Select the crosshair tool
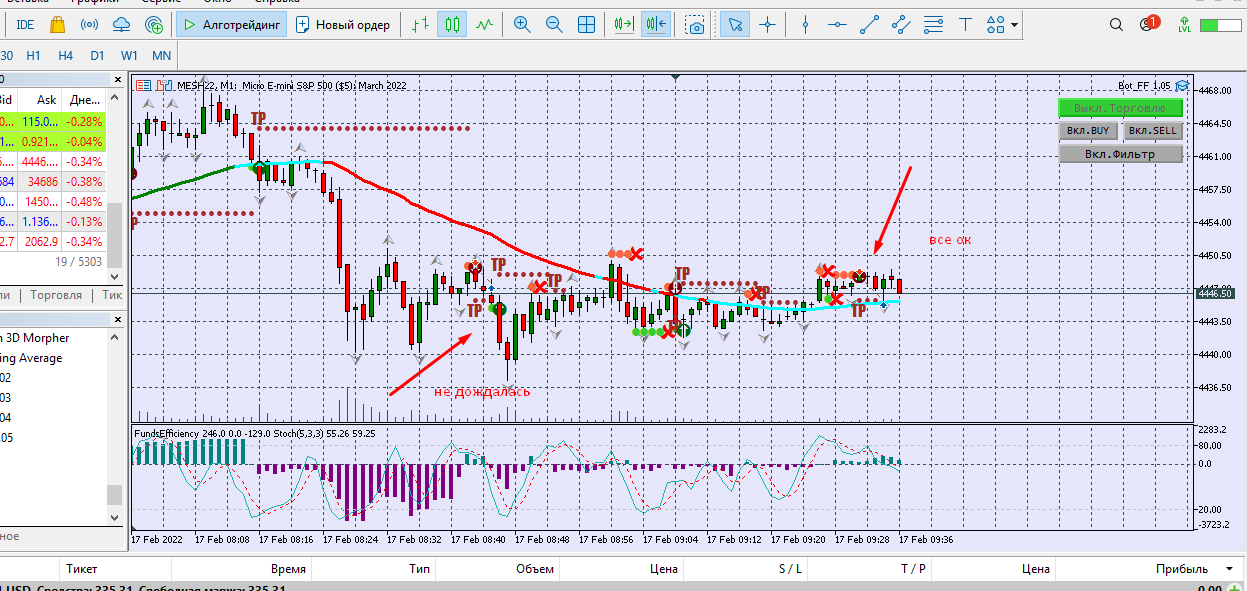The height and width of the screenshot is (591, 1247). click(x=768, y=24)
